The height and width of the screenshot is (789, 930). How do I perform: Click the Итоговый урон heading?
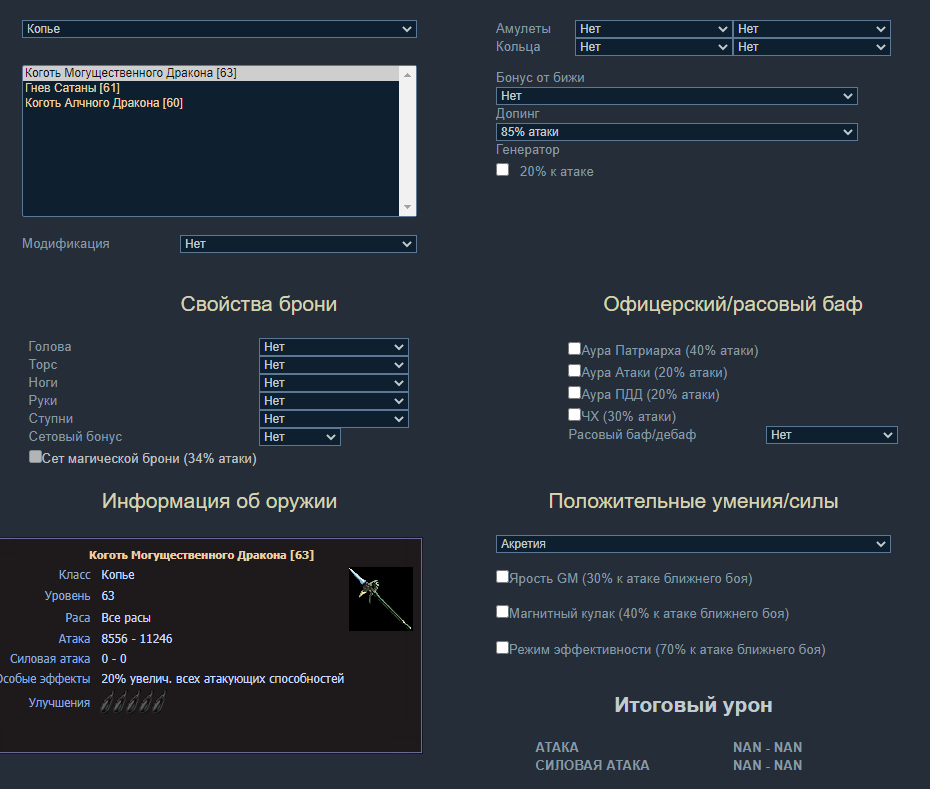[693, 705]
